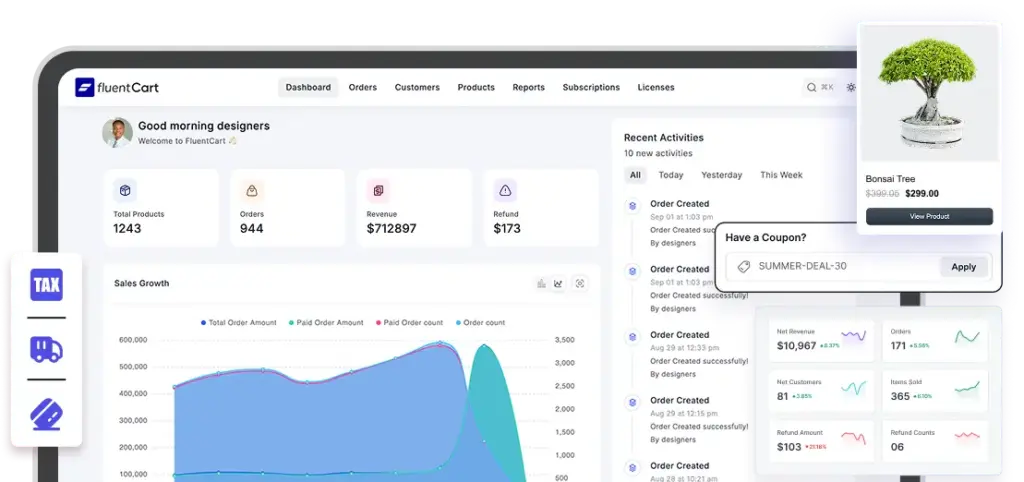1024x482 pixels.
Task: Click Net Revenue sparkline chart
Action: click(854, 337)
